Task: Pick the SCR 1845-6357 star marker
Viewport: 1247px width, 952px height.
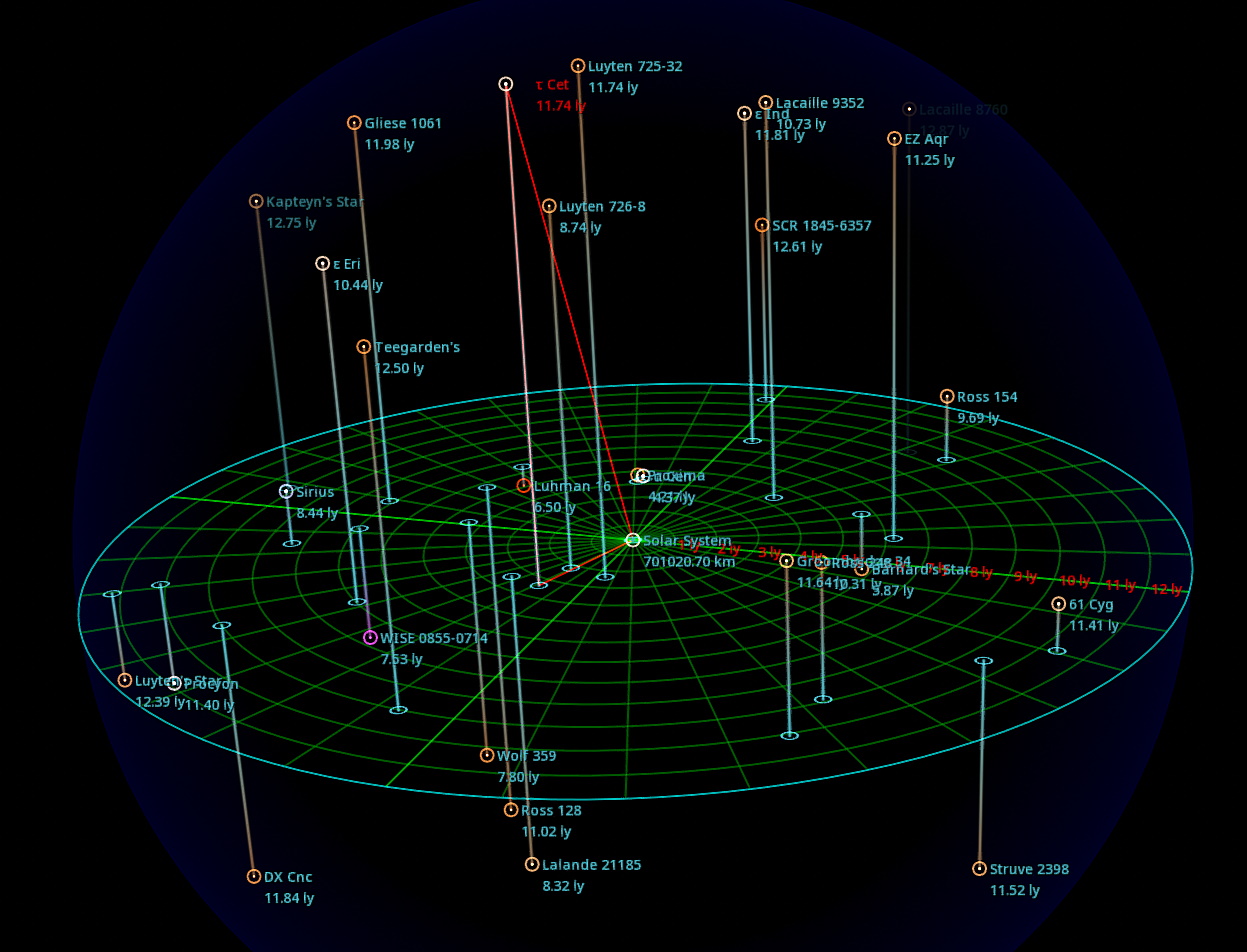Action: [762, 226]
